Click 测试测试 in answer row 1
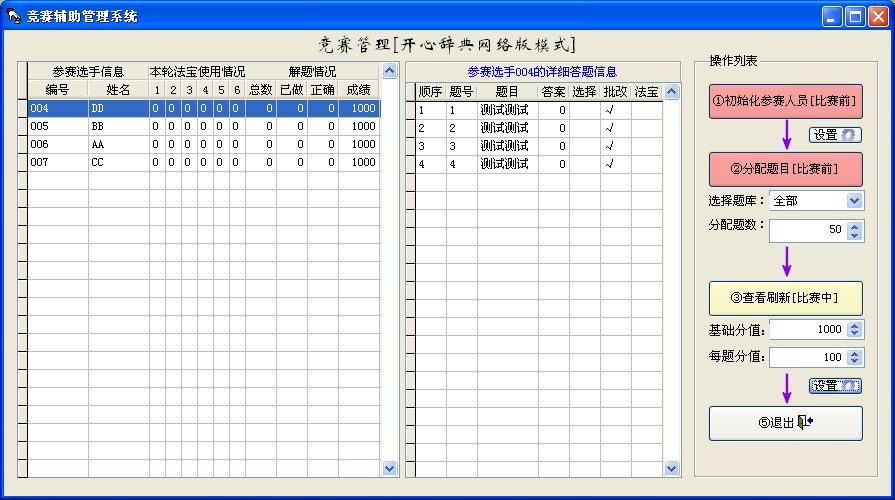Viewport: 895px width, 500px height. click(x=505, y=110)
